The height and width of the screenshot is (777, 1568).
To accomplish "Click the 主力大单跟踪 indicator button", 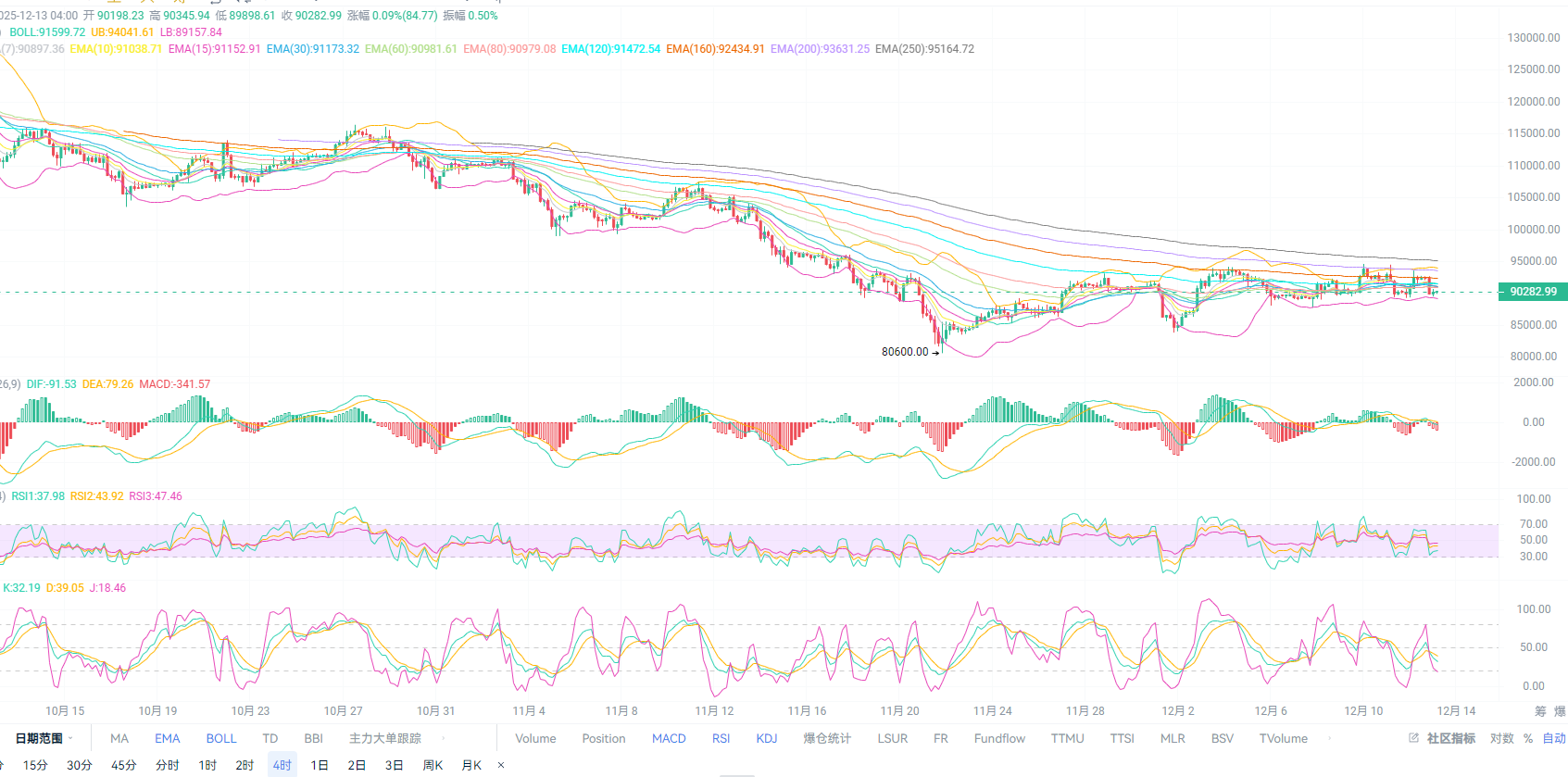I will (x=384, y=738).
